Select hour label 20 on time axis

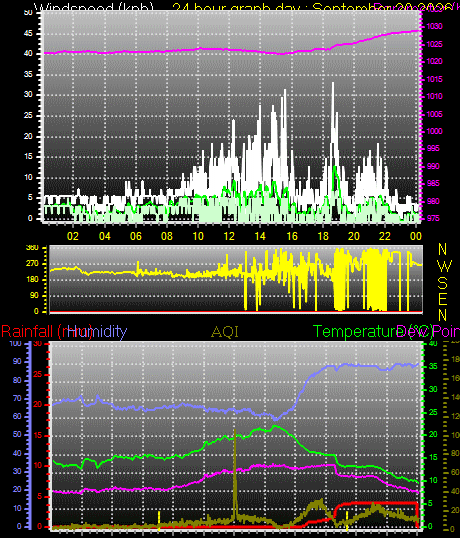354,236
